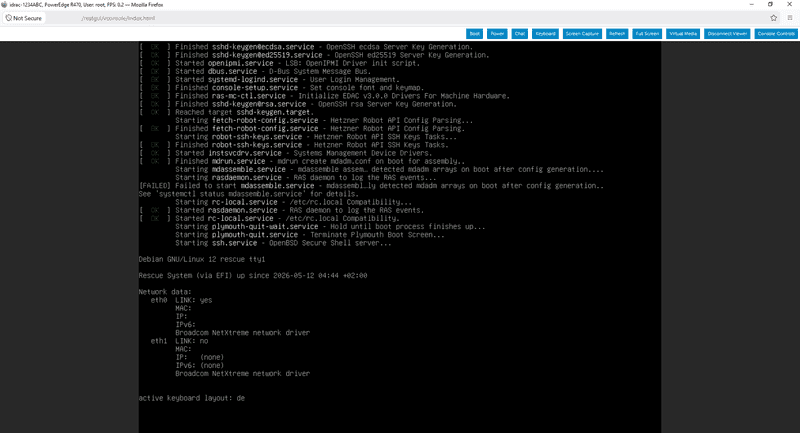This screenshot has height=433, width=800.
Task: Click 'Rescue System (via EFI)' line
Action: (x=253, y=275)
